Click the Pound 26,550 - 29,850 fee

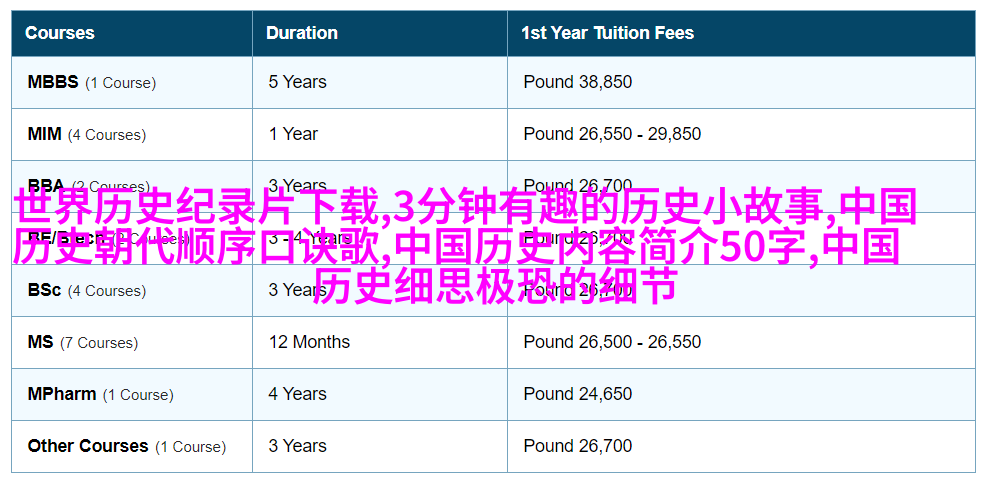coord(612,134)
